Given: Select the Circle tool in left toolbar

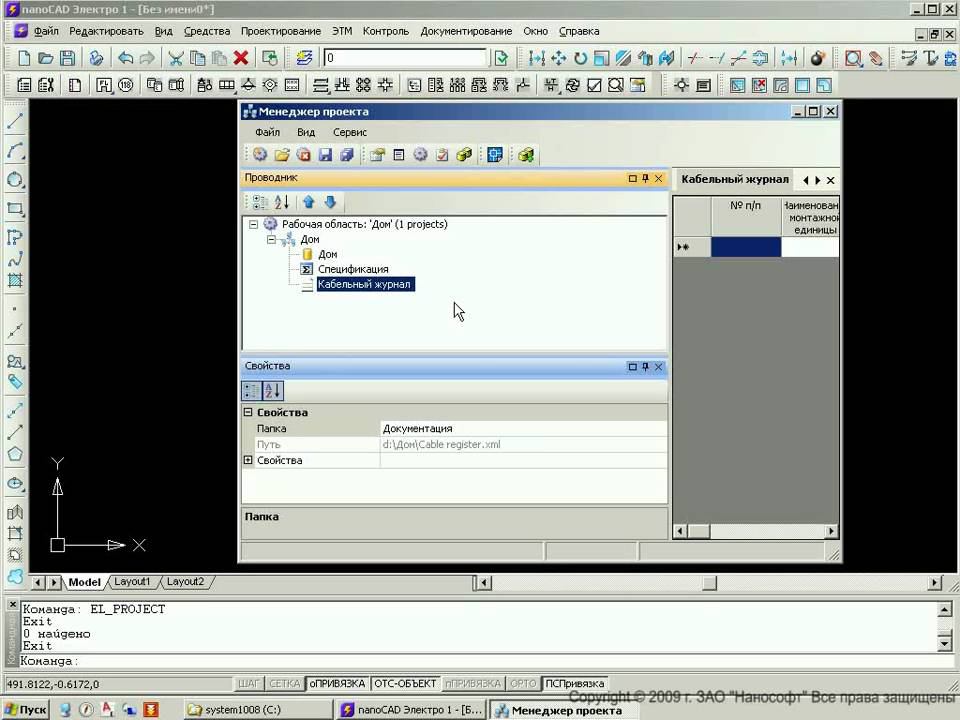Looking at the screenshot, I should tap(15, 180).
